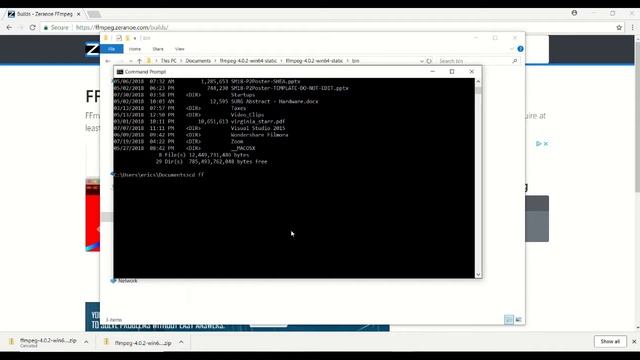640x360 pixels.
Task: Open the Home ribbon tab in Explorer
Action: pyautogui.click(x=135, y=49)
